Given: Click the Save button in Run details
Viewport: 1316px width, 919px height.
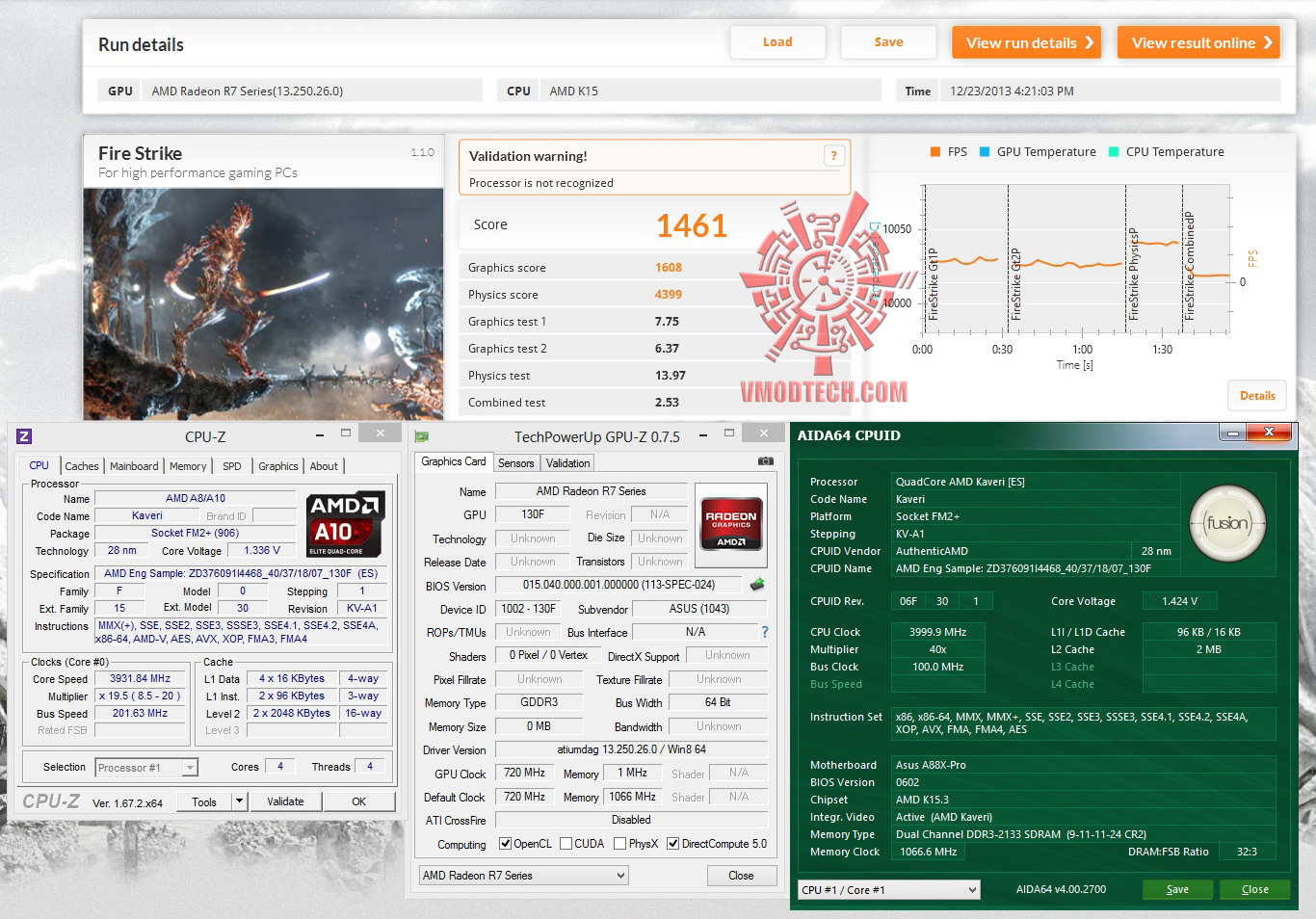Looking at the screenshot, I should tap(888, 42).
